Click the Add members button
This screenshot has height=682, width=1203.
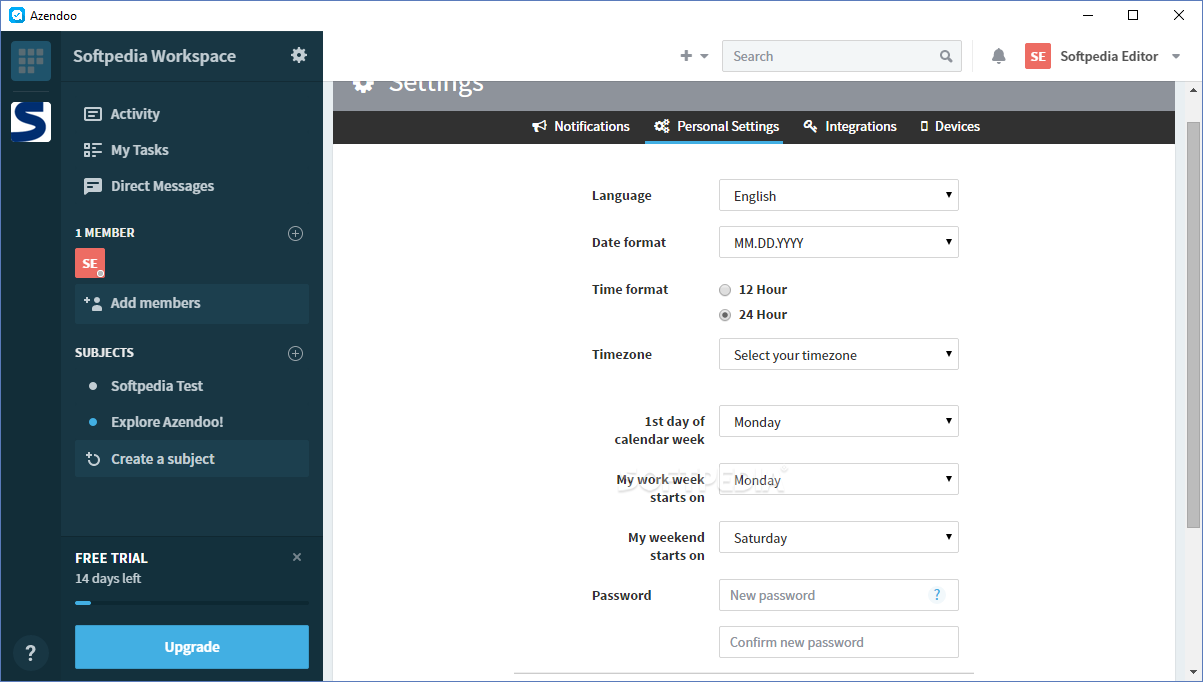(x=192, y=303)
